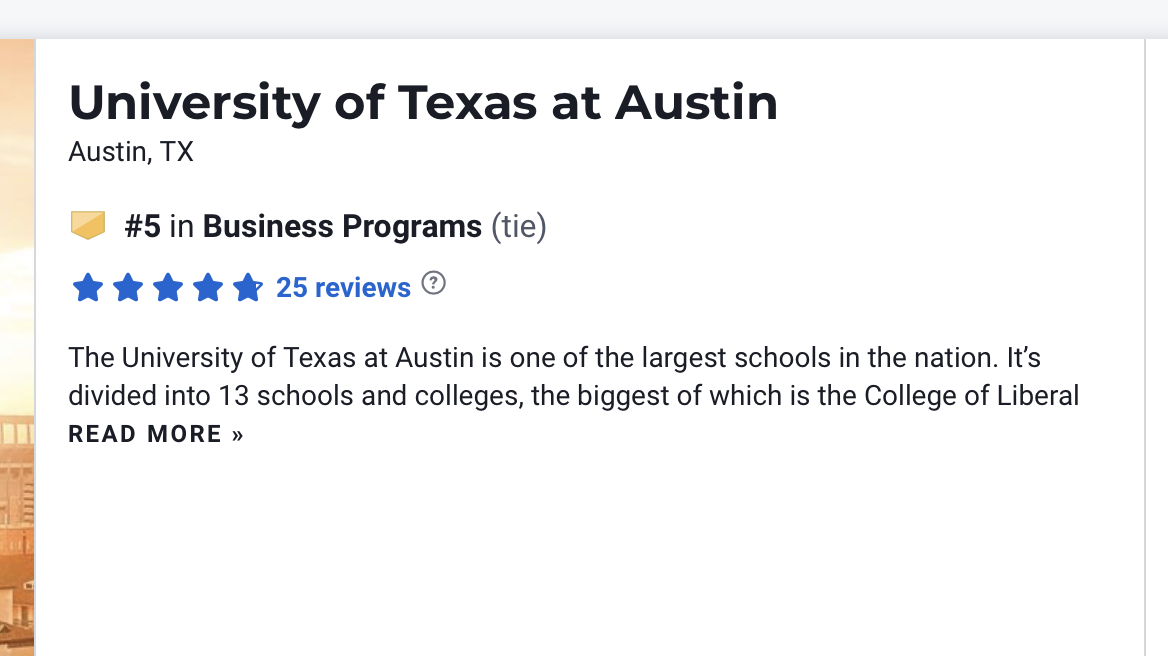Image resolution: width=1168 pixels, height=656 pixels.
Task: Select the third blue rating star
Action: (x=168, y=287)
